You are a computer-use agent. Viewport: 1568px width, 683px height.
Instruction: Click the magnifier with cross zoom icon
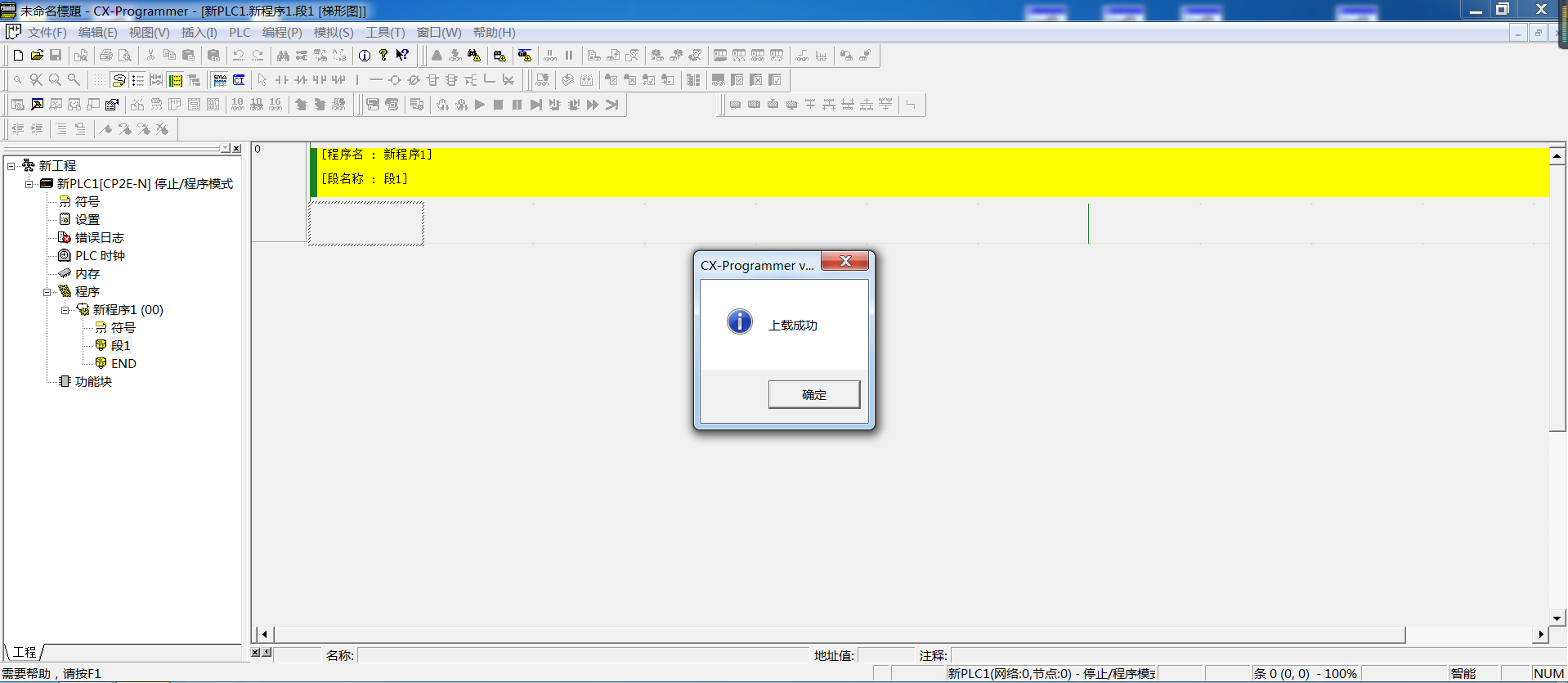(36, 80)
